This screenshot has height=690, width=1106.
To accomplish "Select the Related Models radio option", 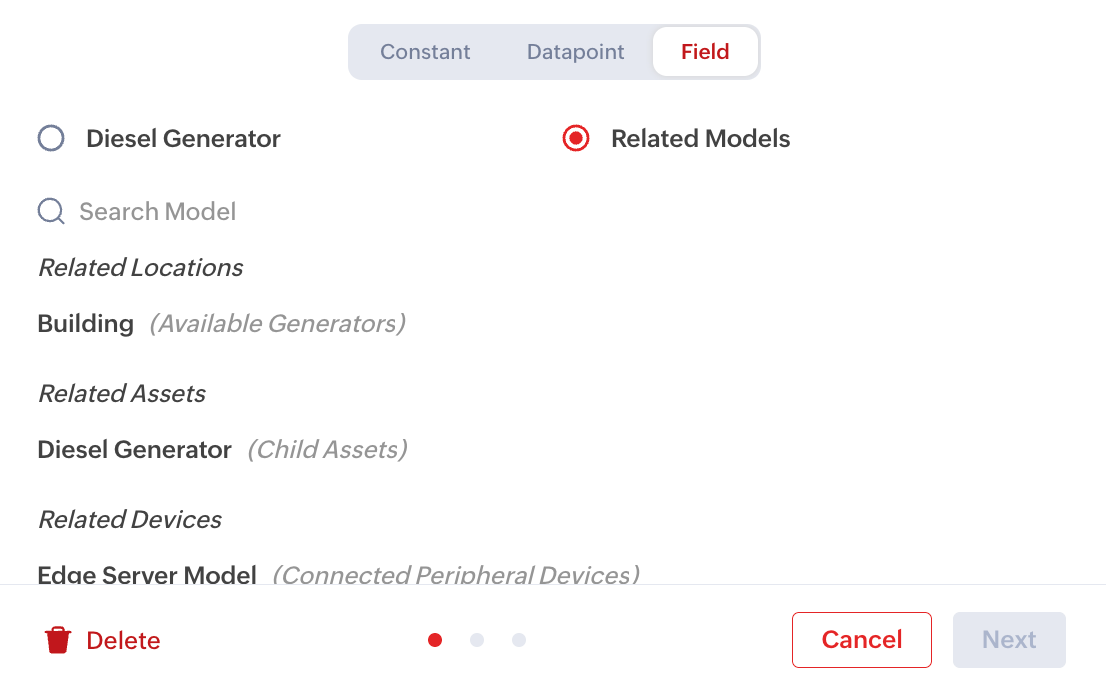I will point(576,138).
